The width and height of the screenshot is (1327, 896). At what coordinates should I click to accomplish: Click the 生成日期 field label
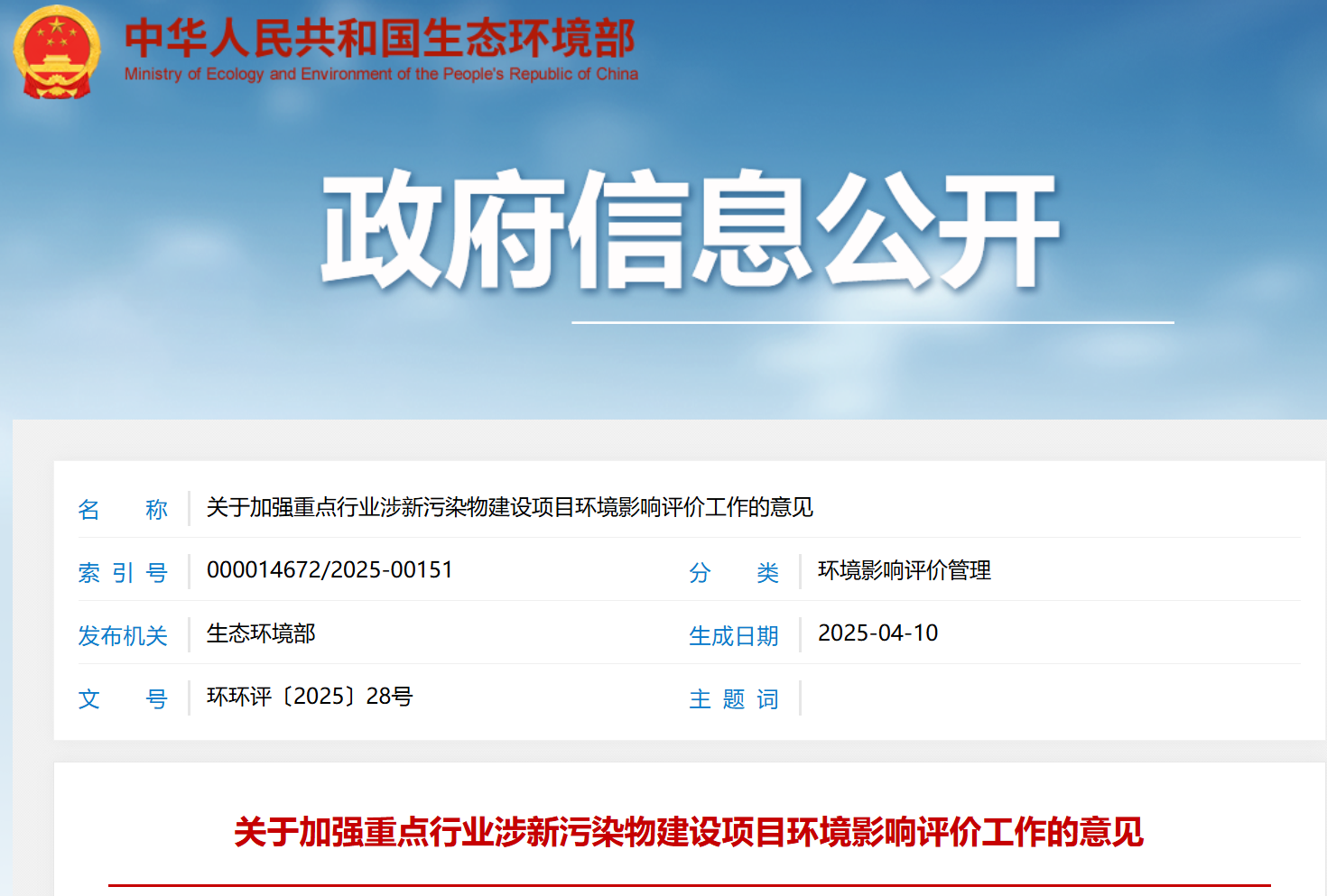coord(734,635)
